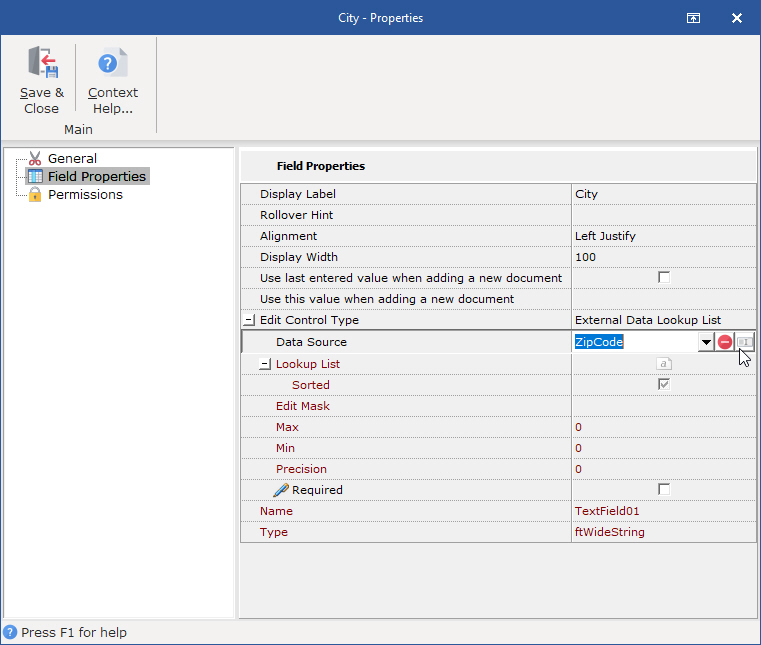Toggle the Sorted checkbox

pyautogui.click(x=663, y=384)
